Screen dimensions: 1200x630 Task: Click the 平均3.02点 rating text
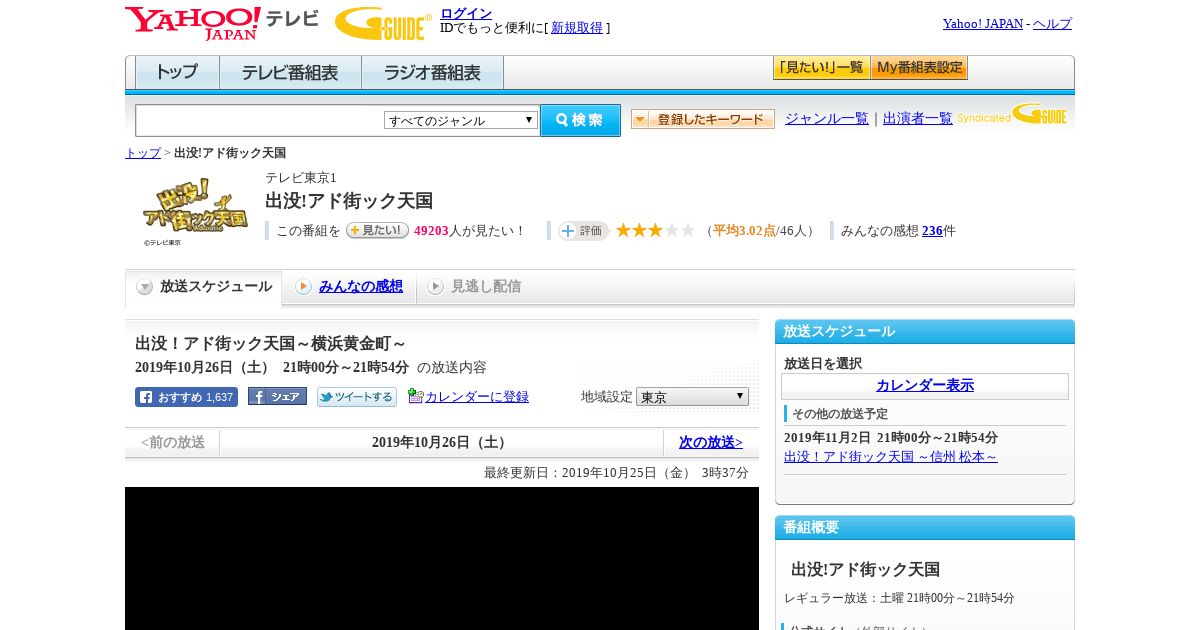(x=744, y=231)
